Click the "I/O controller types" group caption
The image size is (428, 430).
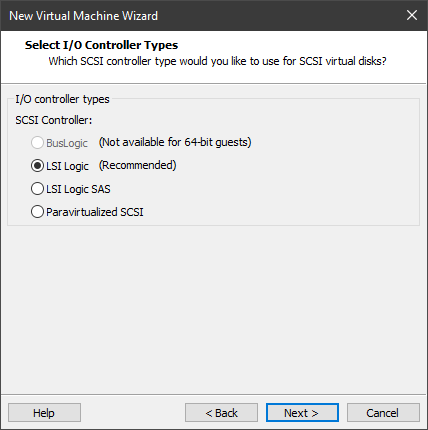[x=62, y=99]
